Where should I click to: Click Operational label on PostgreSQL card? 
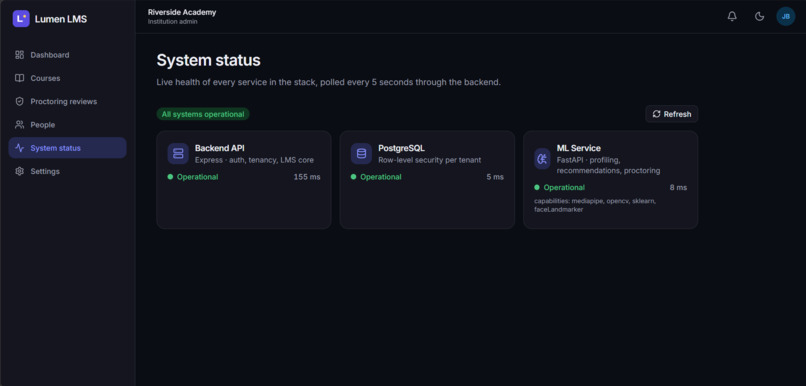[381, 177]
